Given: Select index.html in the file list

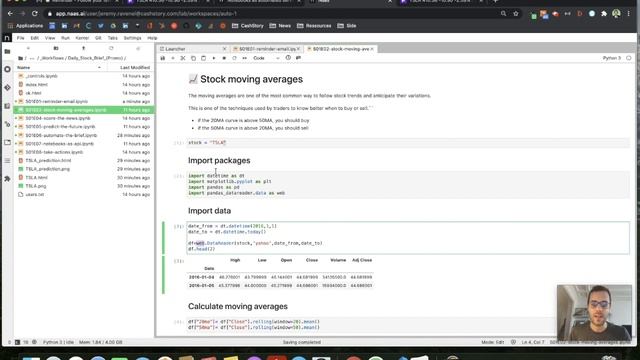Looking at the screenshot, I should pyautogui.click(x=84, y=84).
